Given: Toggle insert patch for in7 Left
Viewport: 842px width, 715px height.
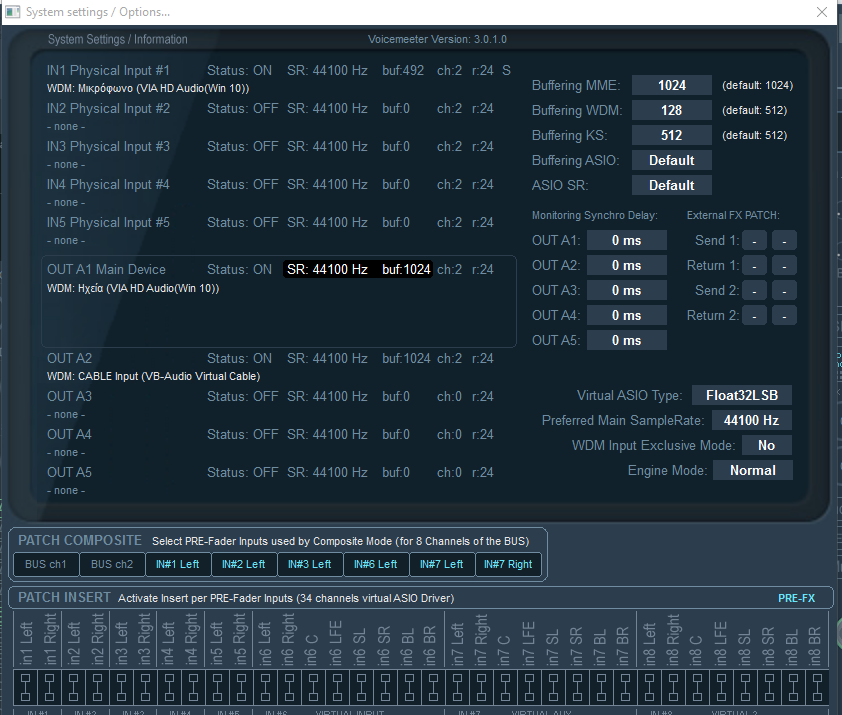Looking at the screenshot, I should tap(457, 686).
